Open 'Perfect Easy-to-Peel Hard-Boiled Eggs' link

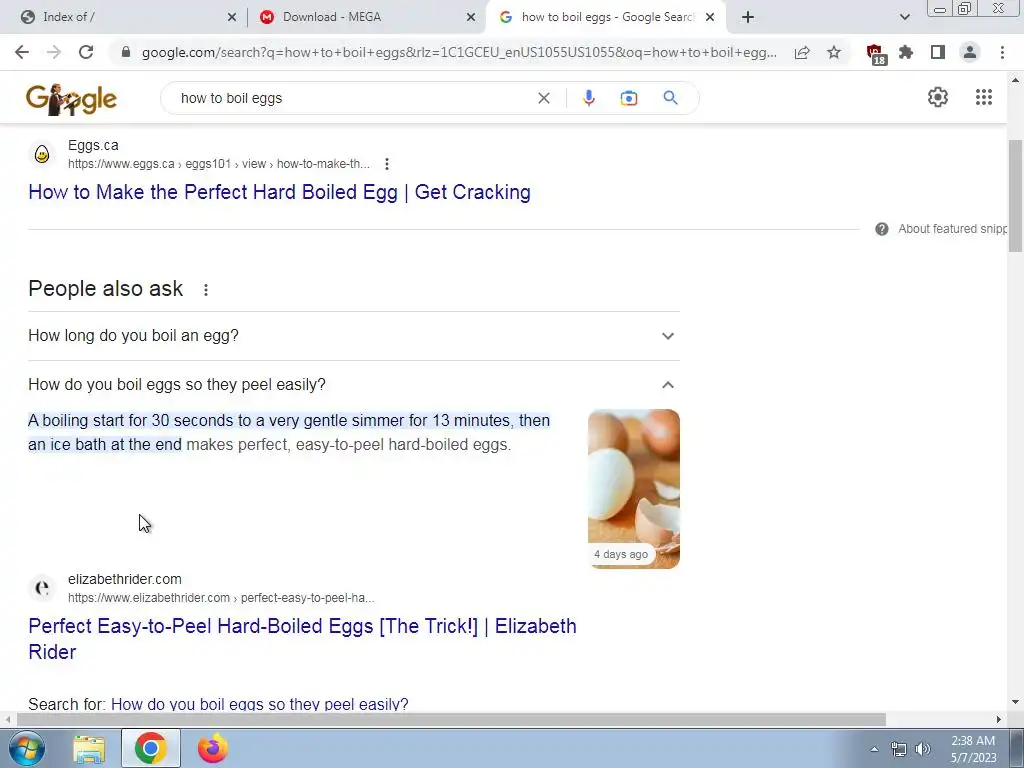(302, 639)
